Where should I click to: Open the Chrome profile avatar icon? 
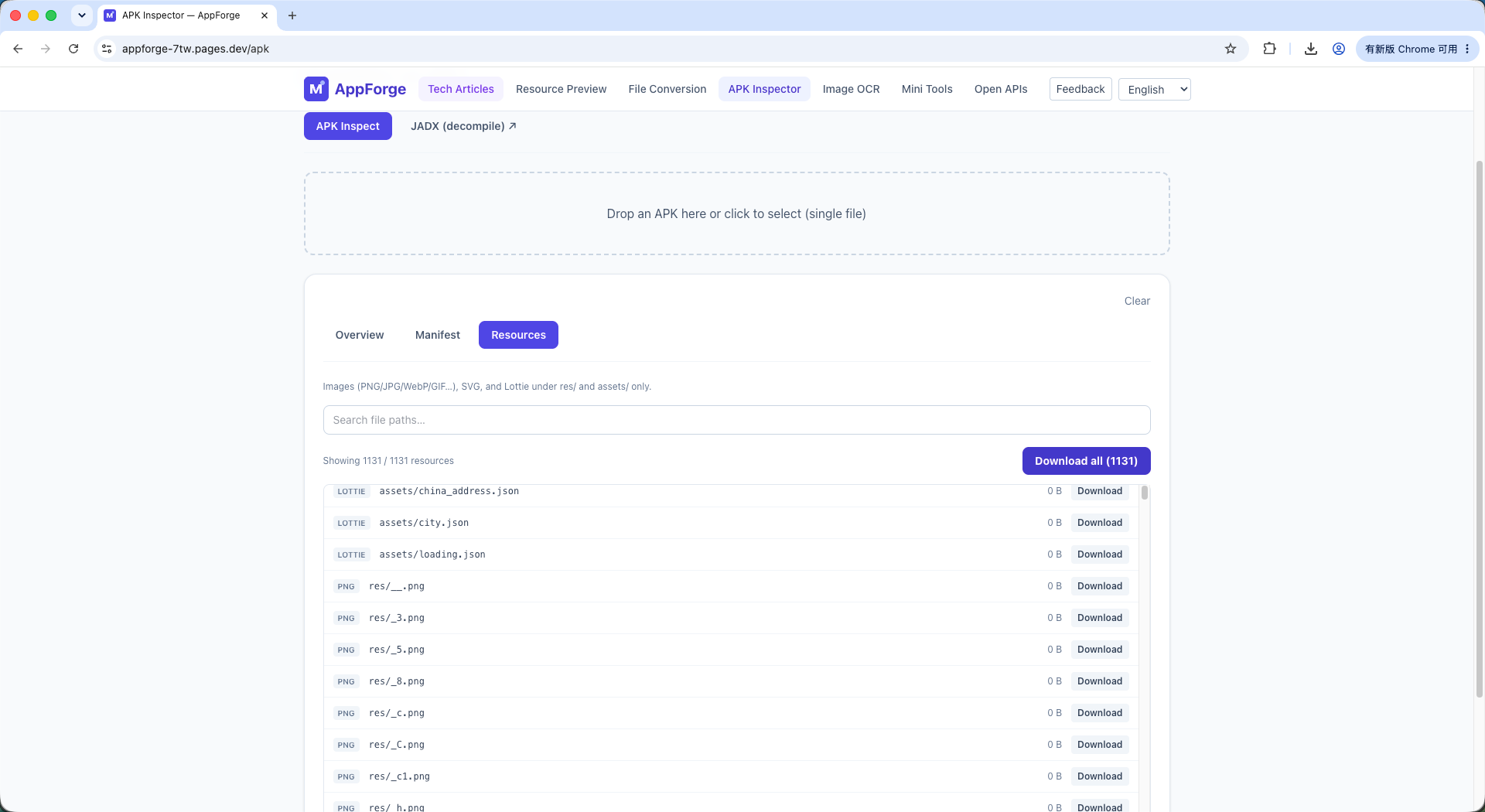[1339, 49]
